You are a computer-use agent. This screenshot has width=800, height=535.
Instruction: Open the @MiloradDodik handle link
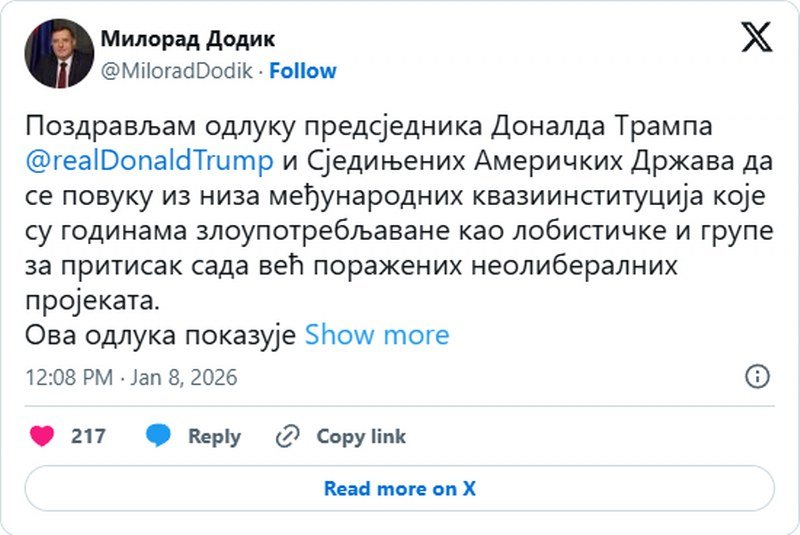(x=176, y=71)
